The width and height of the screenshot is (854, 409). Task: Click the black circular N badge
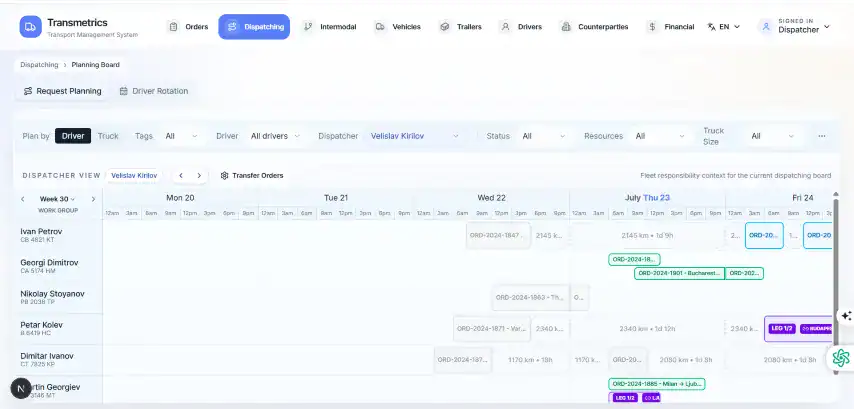[21, 388]
